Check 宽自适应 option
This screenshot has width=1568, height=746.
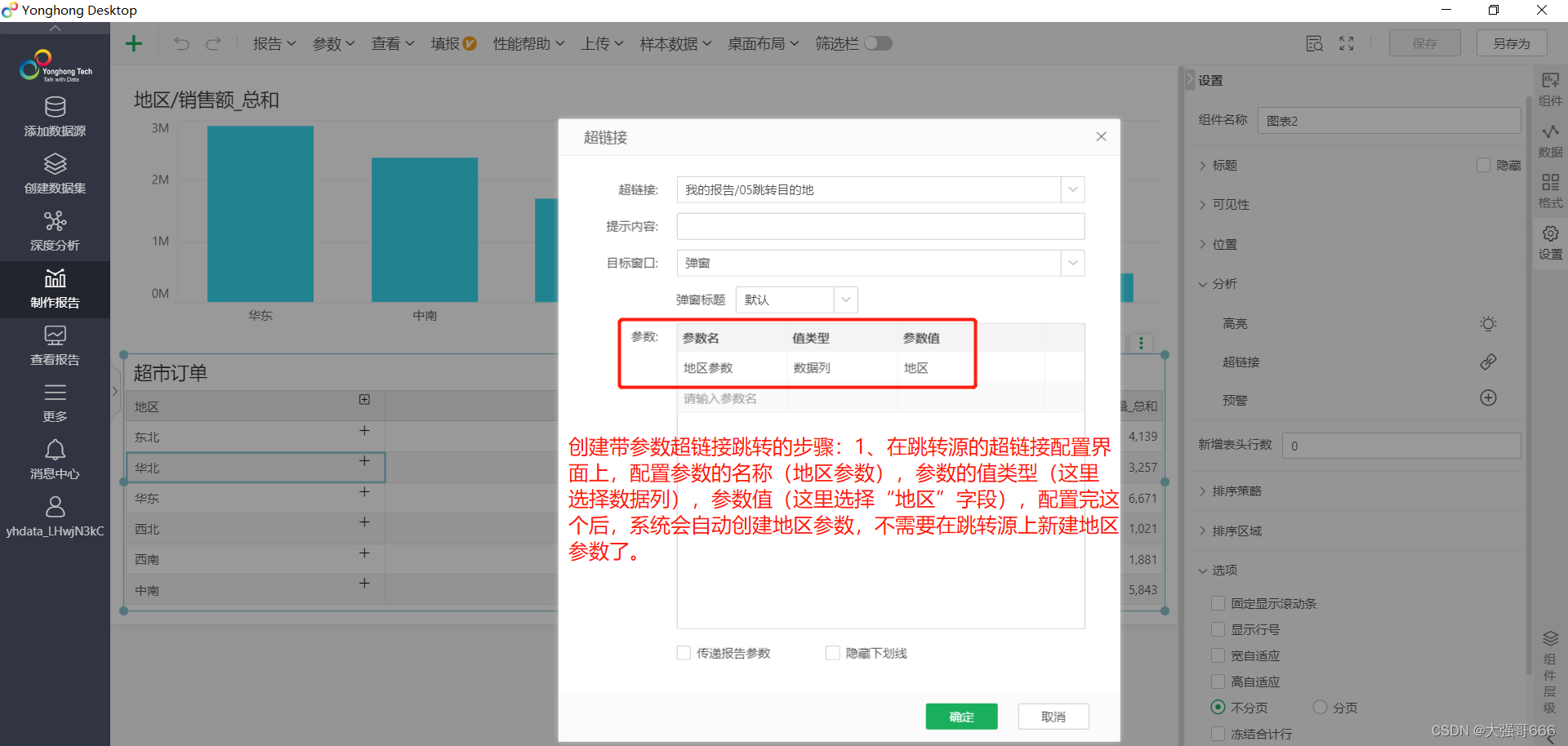pyautogui.click(x=1218, y=655)
